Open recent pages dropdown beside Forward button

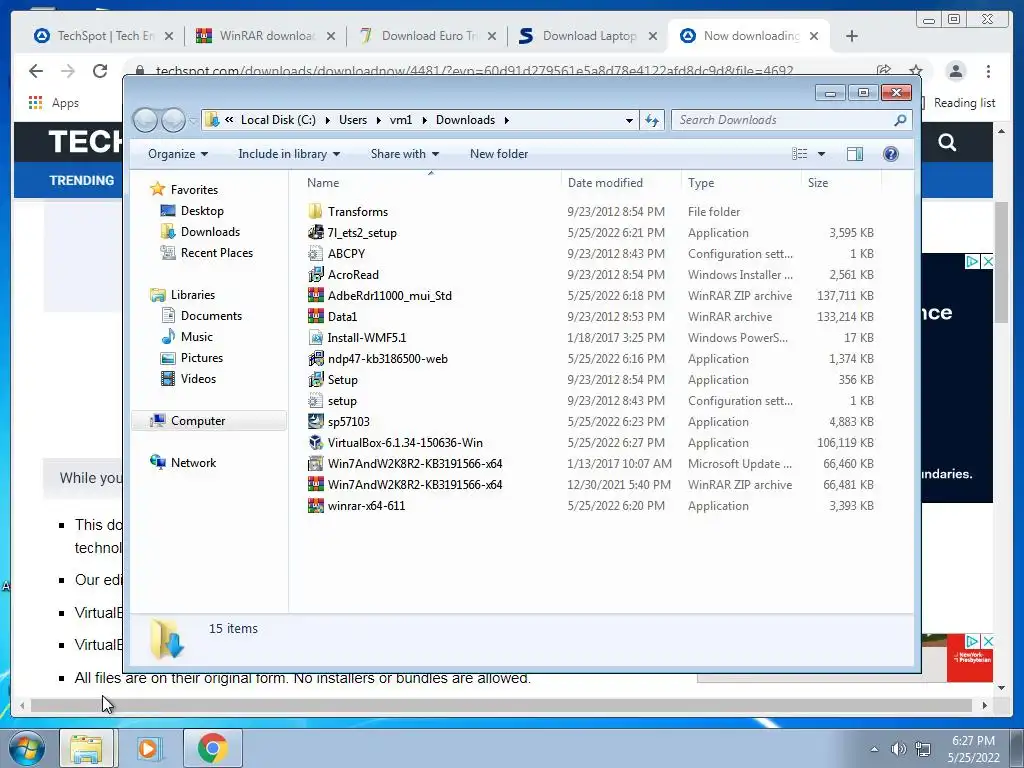click(x=193, y=120)
